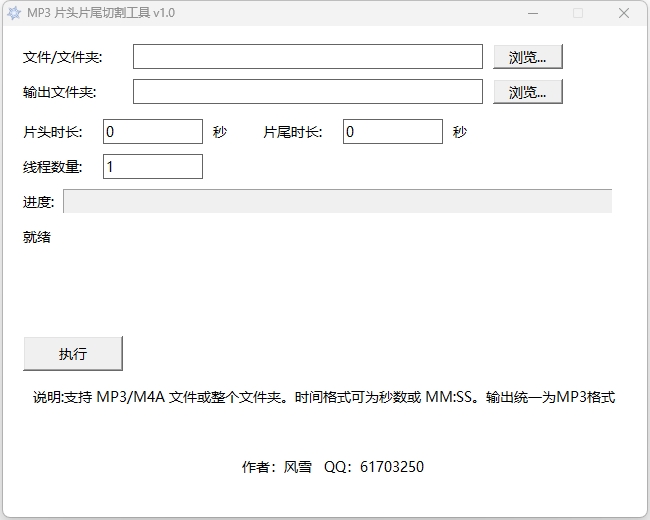Screen dimensions: 650x520
Task: Click the 输出文件夹 path input field
Action: point(308,92)
